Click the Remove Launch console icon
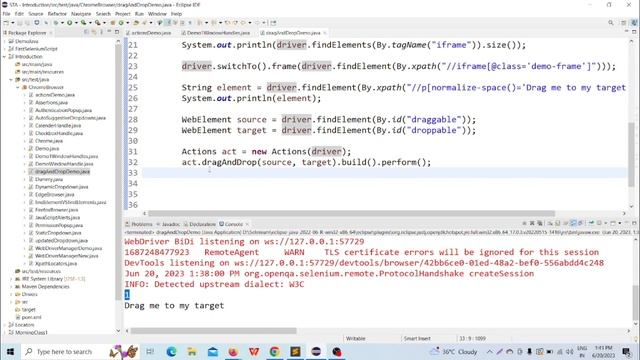This screenshot has height=360, width=640. coord(532,224)
